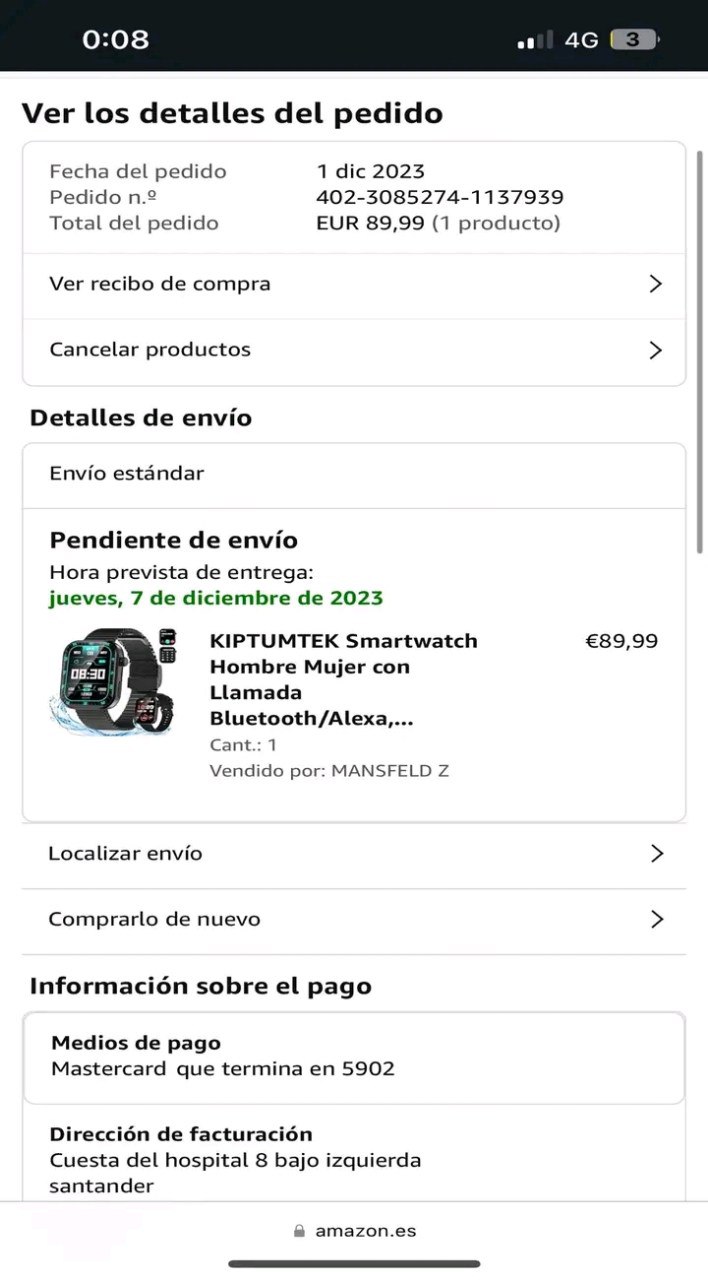Tap the seller name MANSFELD Z

click(390, 771)
